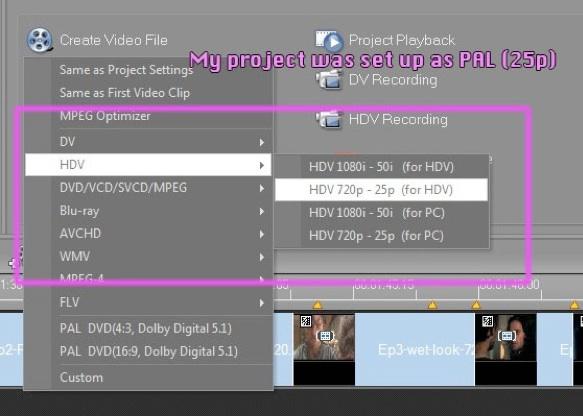Screen dimensions: 583x416
Task: Expand the DV submenu arrow
Action: [262, 142]
